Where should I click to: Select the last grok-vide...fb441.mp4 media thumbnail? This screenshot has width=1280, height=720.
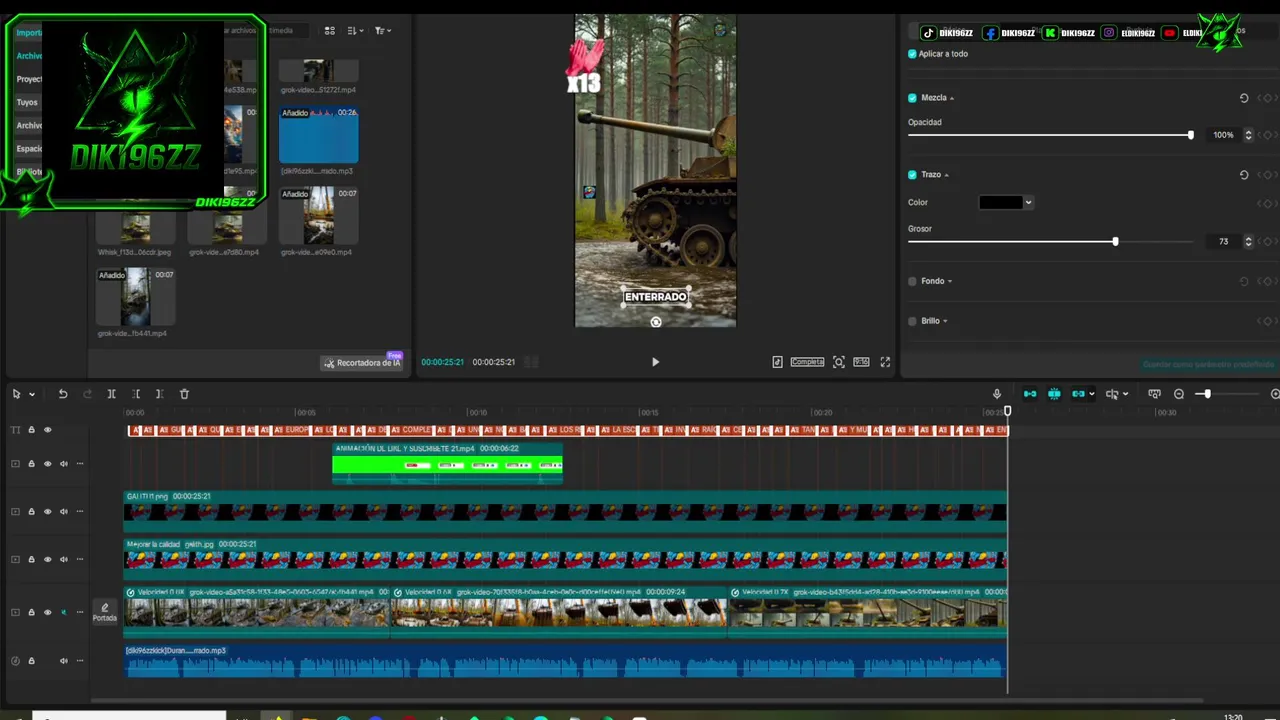click(x=135, y=296)
